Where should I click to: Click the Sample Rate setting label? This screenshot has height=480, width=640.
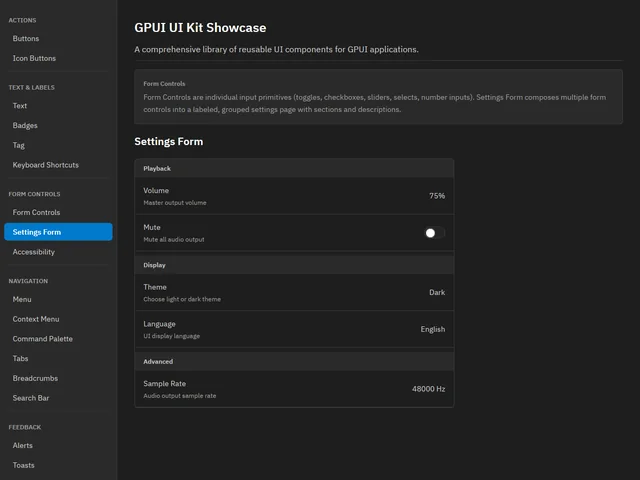coord(164,384)
